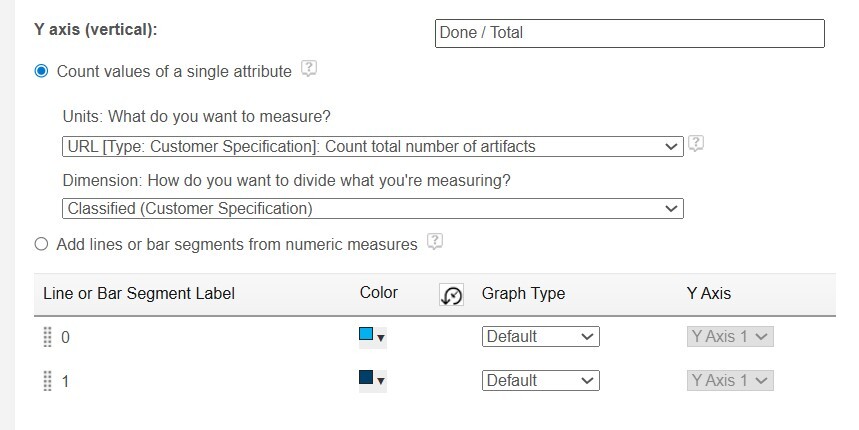This screenshot has width=859, height=430.
Task: Open the Dimension Classified dropdown
Action: [x=372, y=208]
